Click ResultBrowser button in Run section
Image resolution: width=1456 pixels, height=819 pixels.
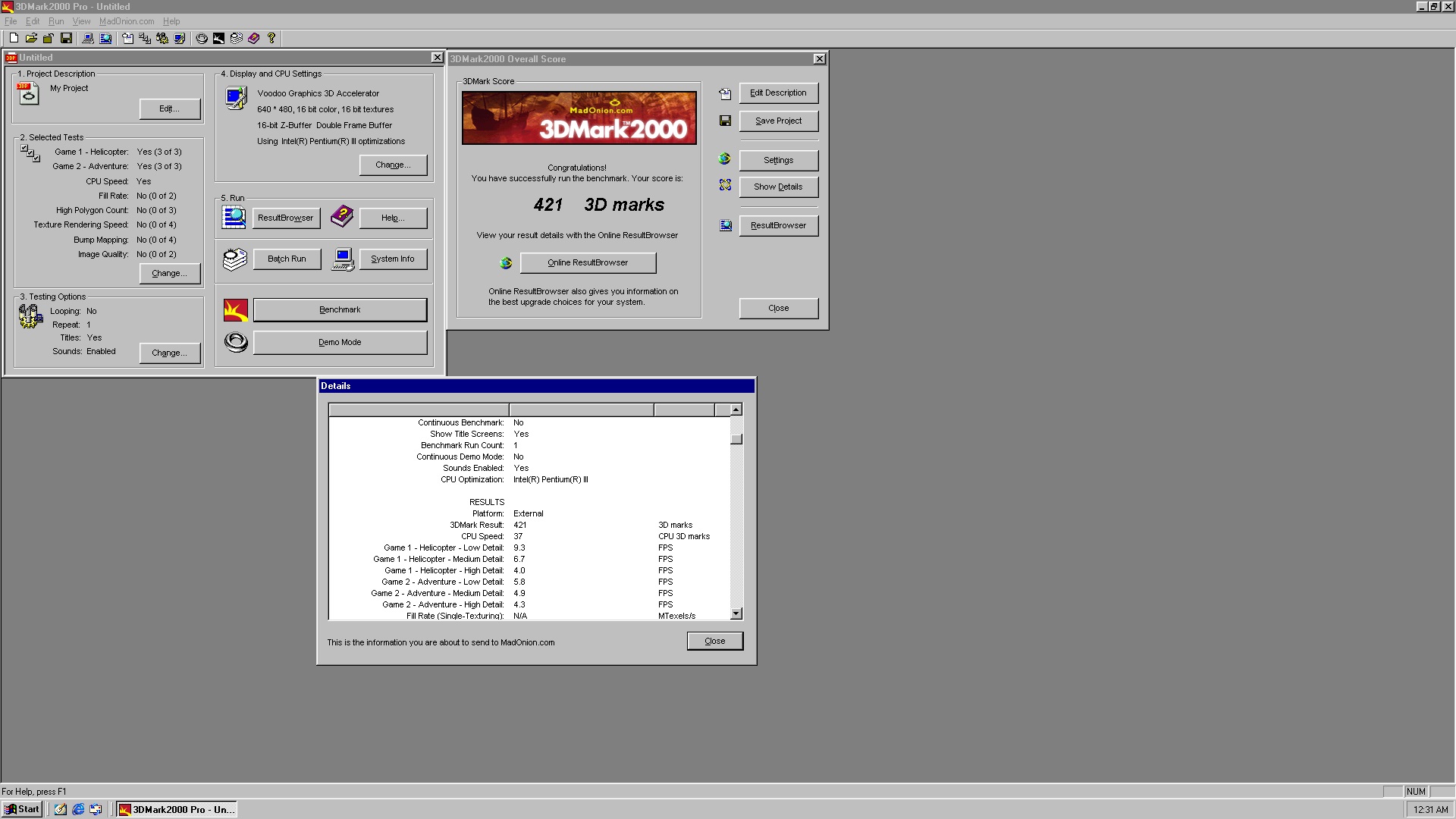point(287,218)
